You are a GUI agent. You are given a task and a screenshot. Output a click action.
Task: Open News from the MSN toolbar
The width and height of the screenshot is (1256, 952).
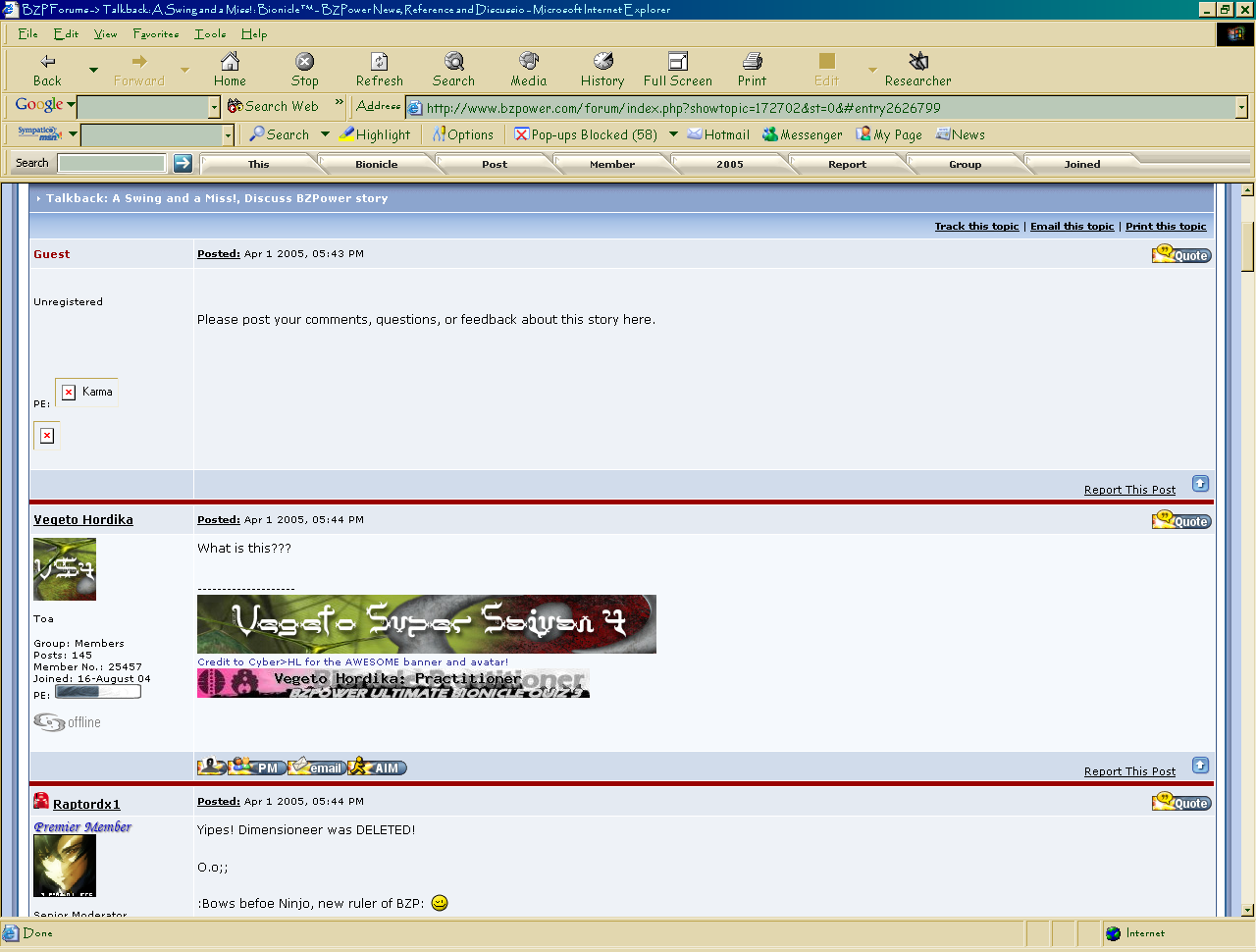pos(961,134)
